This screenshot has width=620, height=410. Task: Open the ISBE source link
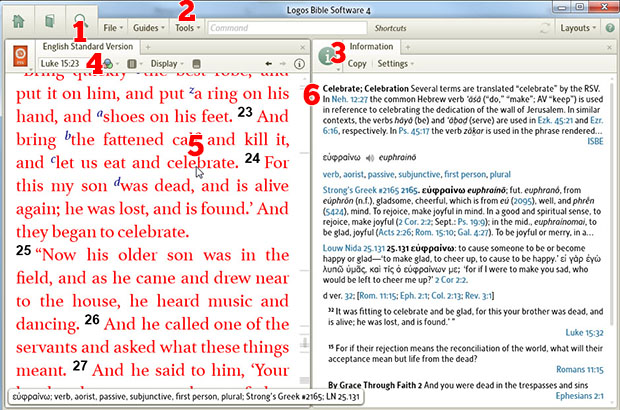pyautogui.click(x=595, y=141)
